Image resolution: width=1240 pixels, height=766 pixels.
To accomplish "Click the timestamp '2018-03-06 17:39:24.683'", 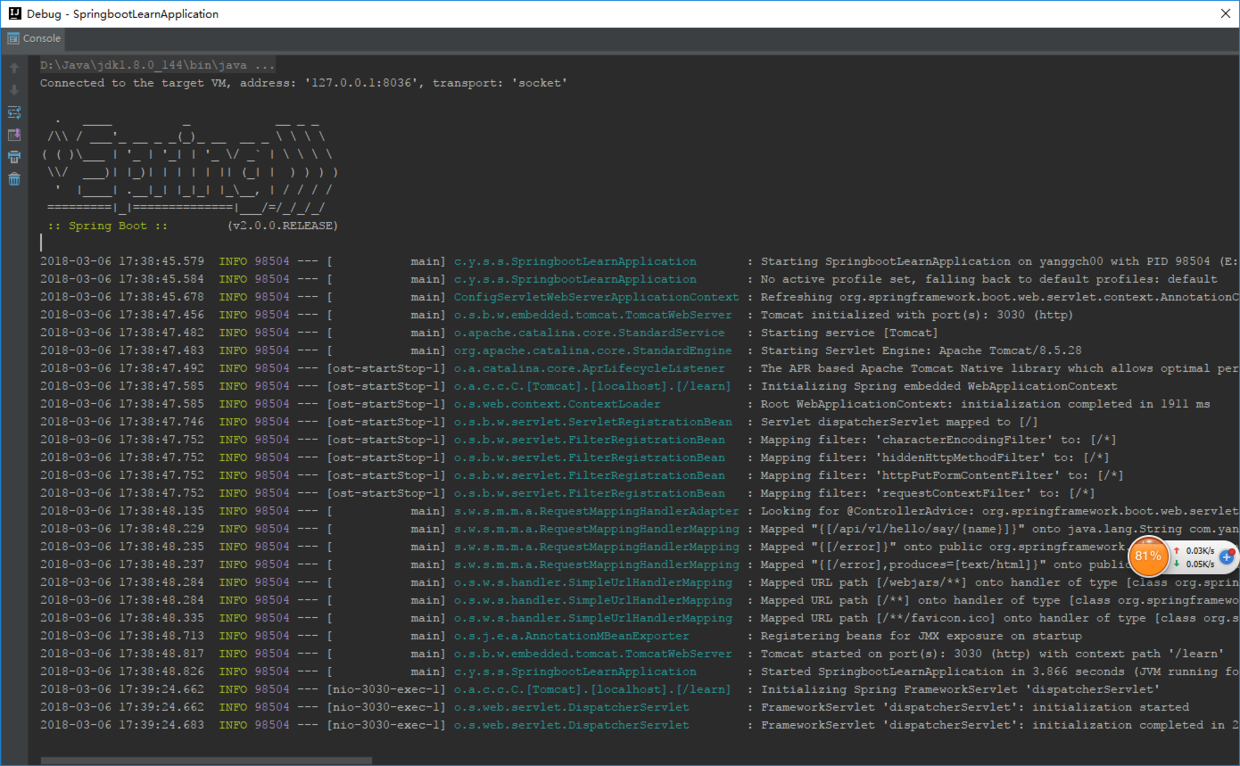I will point(122,725).
